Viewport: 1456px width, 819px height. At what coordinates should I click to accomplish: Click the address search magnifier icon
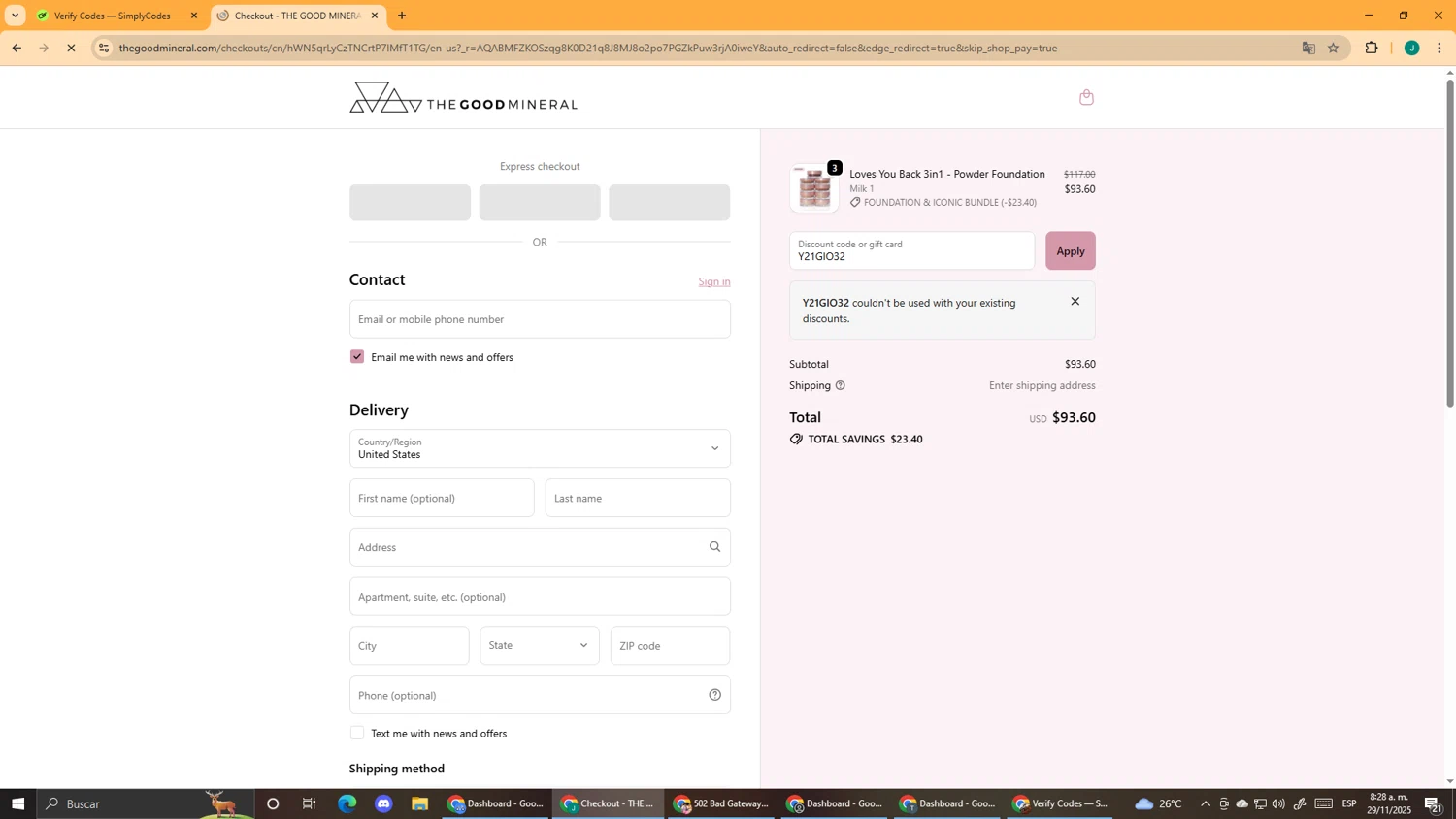[714, 547]
